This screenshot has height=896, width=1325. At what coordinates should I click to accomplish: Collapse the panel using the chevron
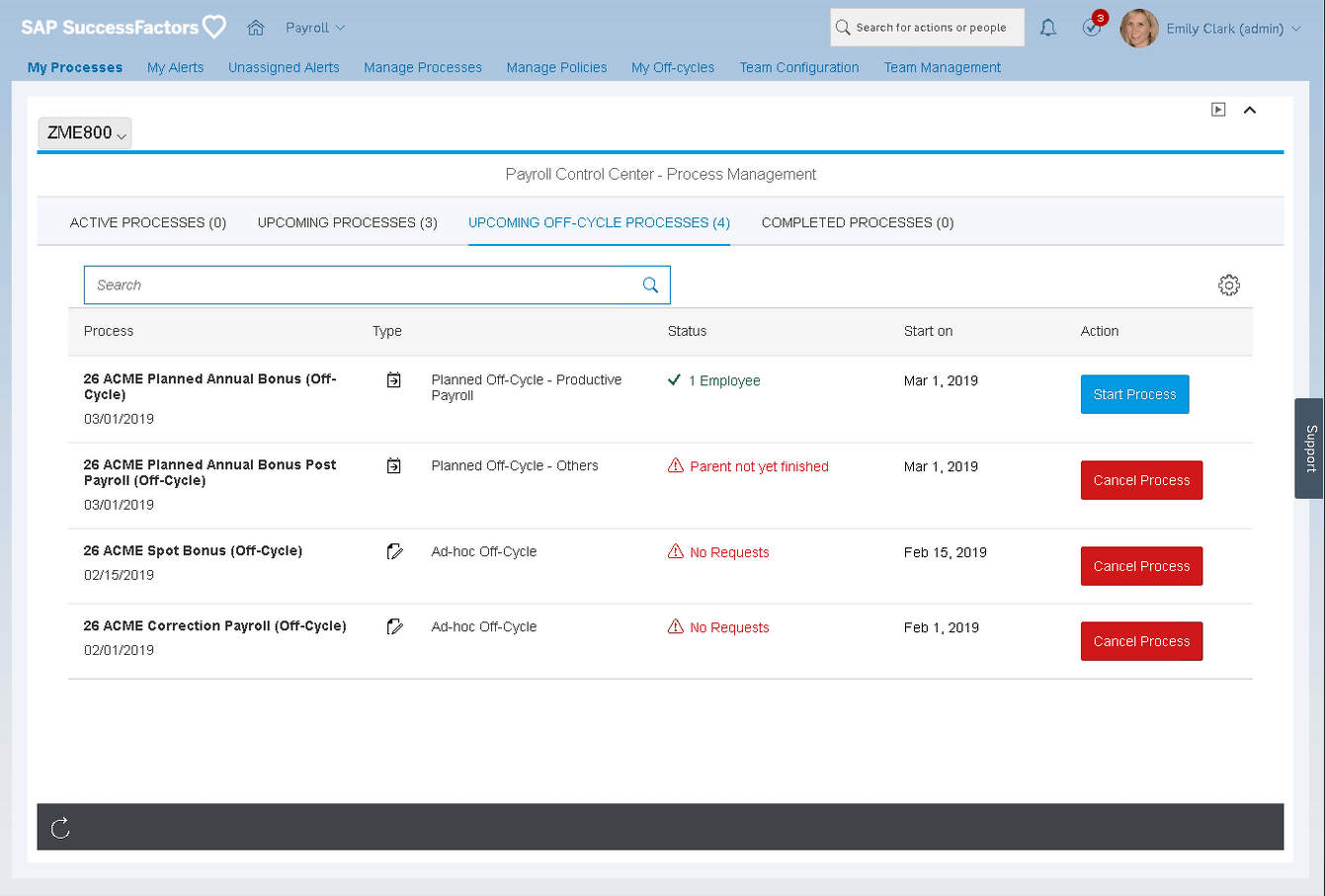tap(1250, 110)
